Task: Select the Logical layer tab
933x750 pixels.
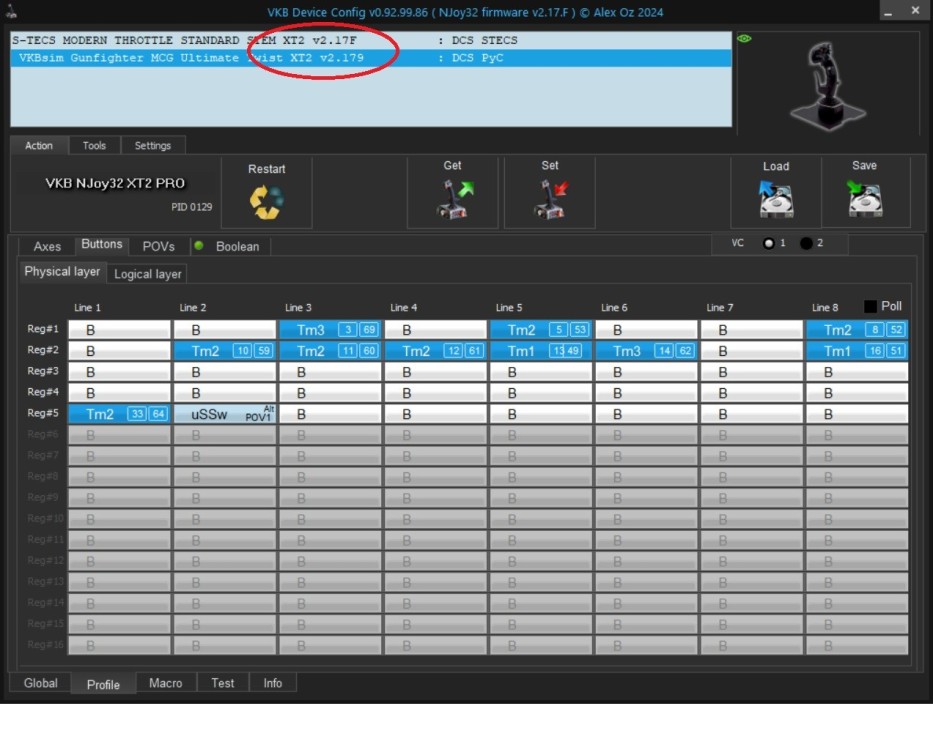Action: tap(148, 274)
